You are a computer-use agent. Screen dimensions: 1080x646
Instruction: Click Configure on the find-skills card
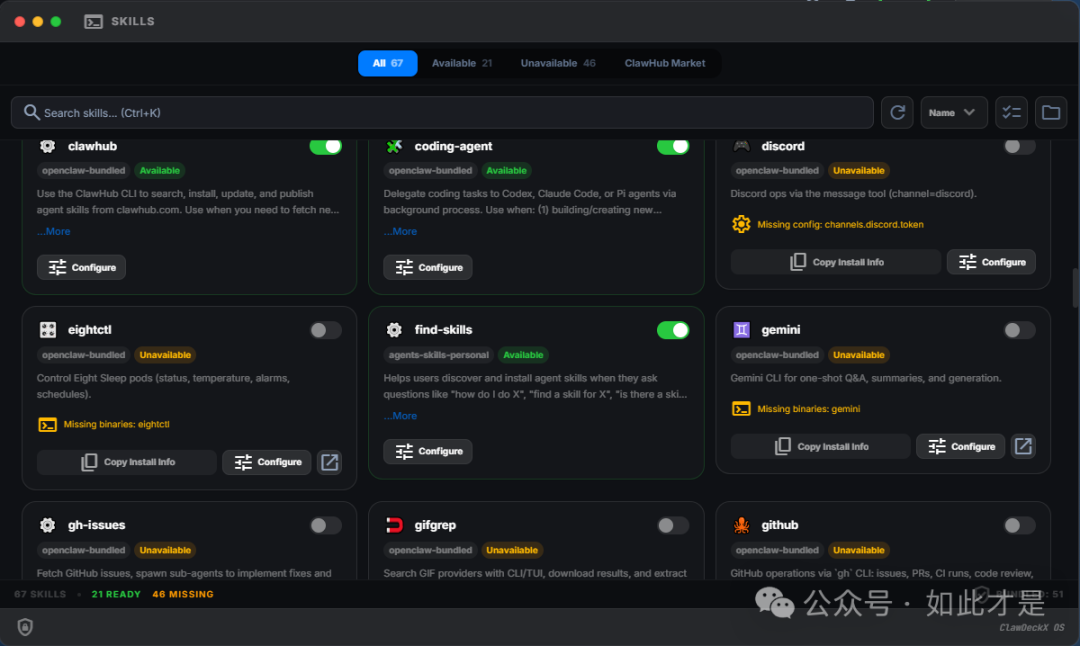[x=428, y=451]
